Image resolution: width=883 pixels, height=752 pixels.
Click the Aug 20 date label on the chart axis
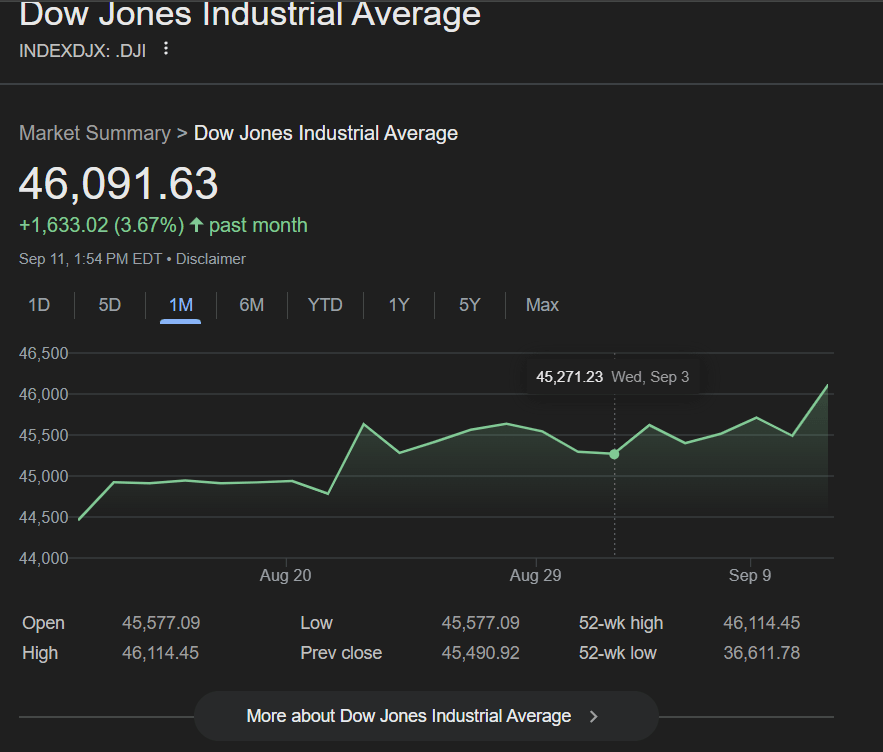(286, 575)
